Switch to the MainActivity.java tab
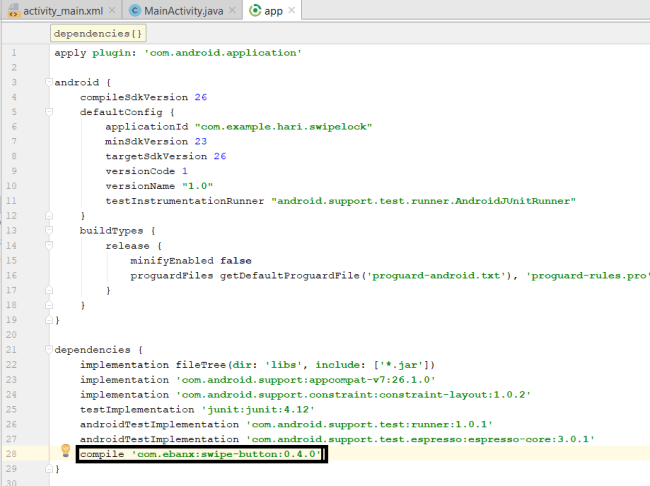 coord(183,11)
